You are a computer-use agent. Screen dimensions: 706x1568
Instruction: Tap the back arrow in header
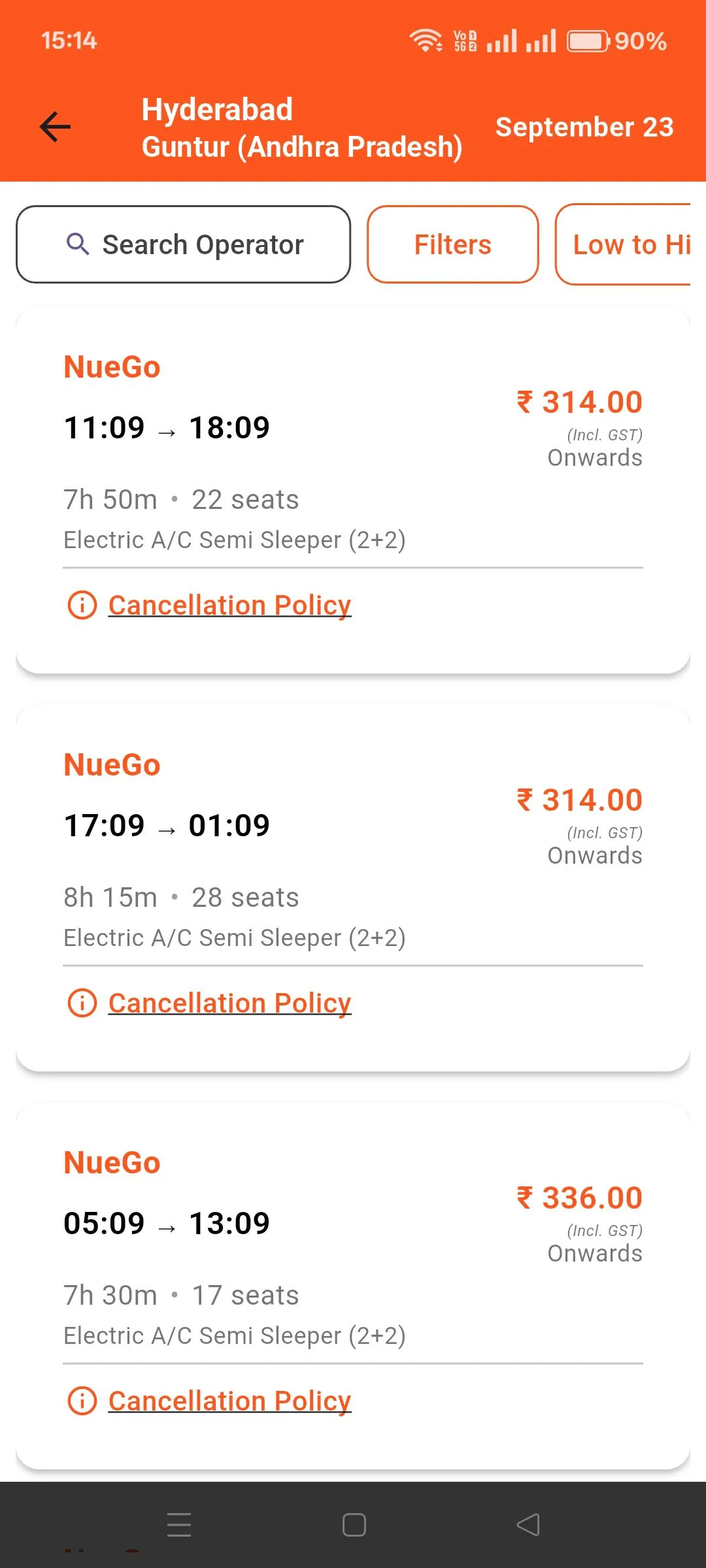coord(55,127)
